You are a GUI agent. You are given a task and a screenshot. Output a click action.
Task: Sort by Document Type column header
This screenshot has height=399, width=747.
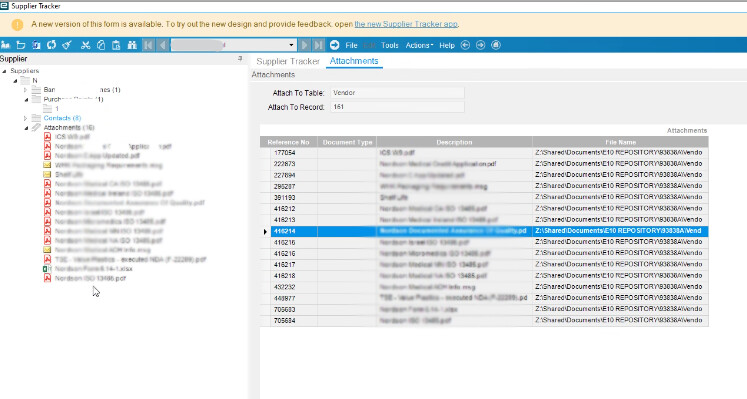[347, 142]
